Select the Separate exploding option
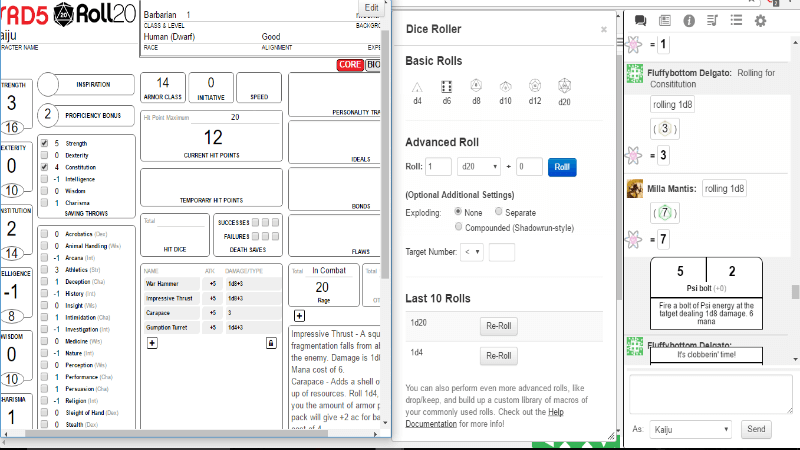This screenshot has height=450, width=800. point(498,211)
